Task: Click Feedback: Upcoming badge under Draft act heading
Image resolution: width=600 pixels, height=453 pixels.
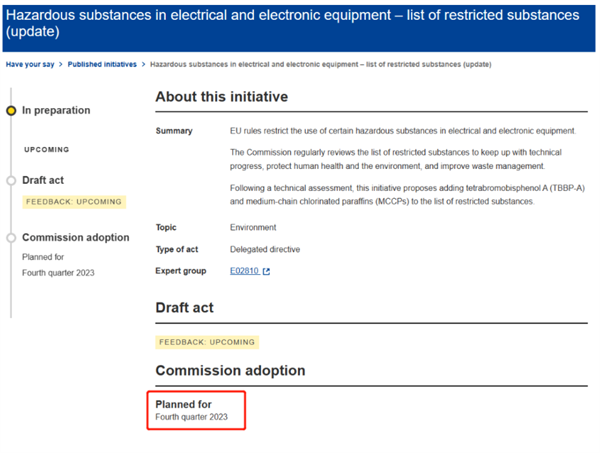Action: (207, 342)
